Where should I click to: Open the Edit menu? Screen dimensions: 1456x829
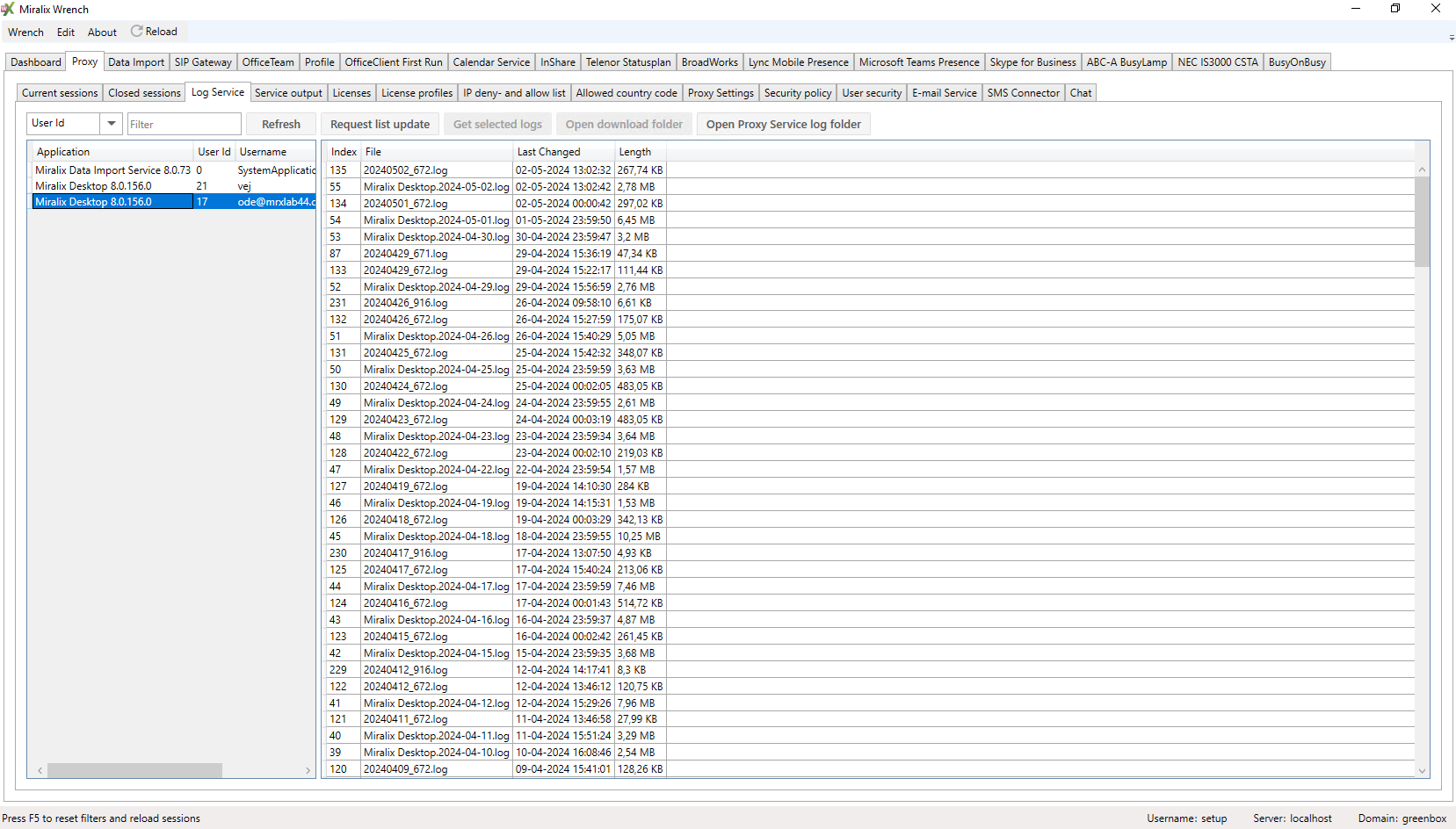[66, 32]
